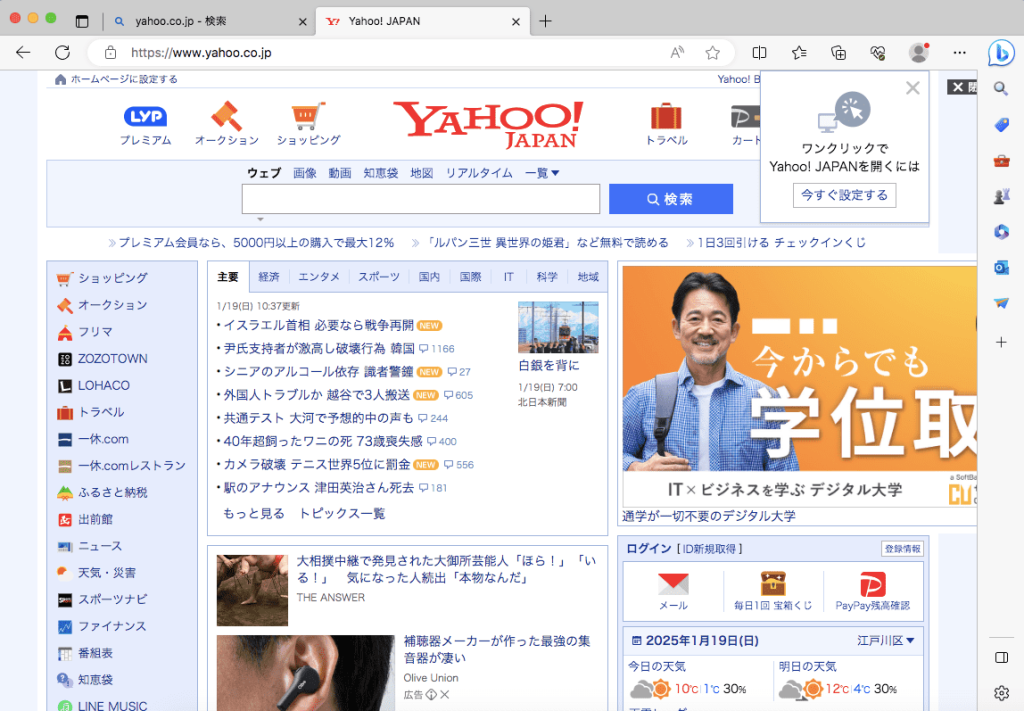
Task: Open sidebar settings gear icon
Action: point(1001,693)
